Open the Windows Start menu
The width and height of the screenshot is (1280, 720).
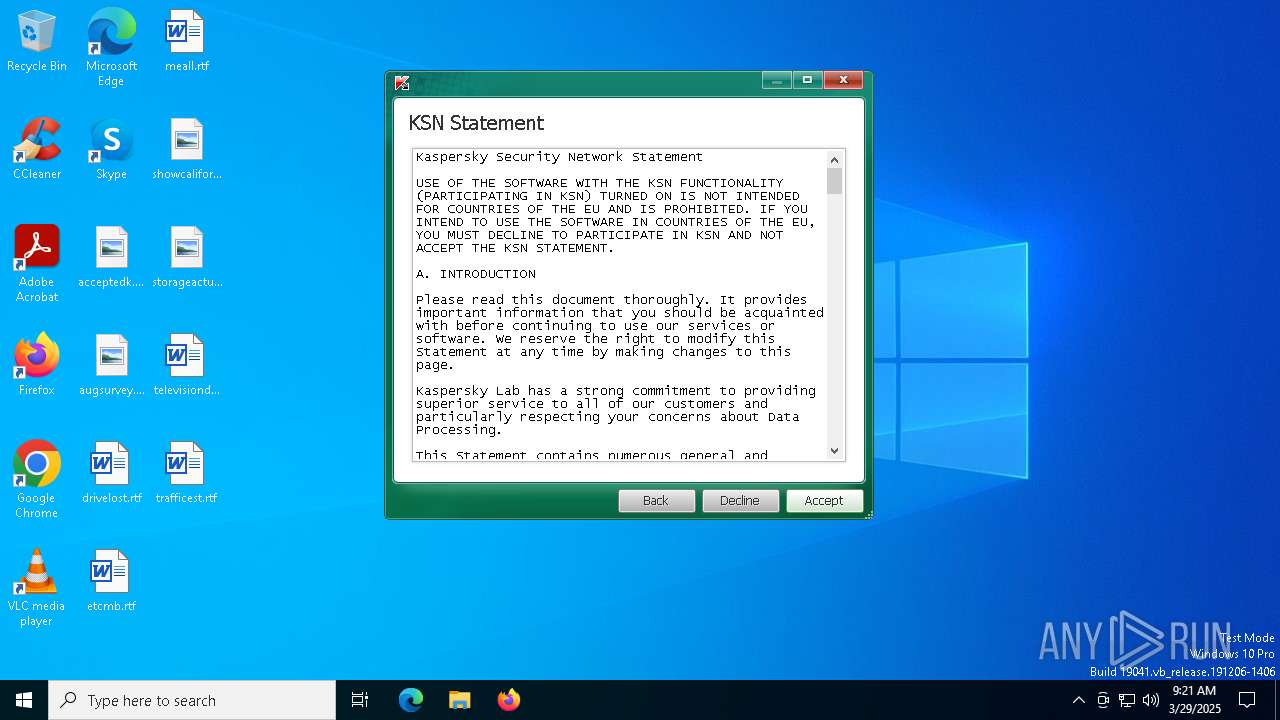tap(24, 700)
